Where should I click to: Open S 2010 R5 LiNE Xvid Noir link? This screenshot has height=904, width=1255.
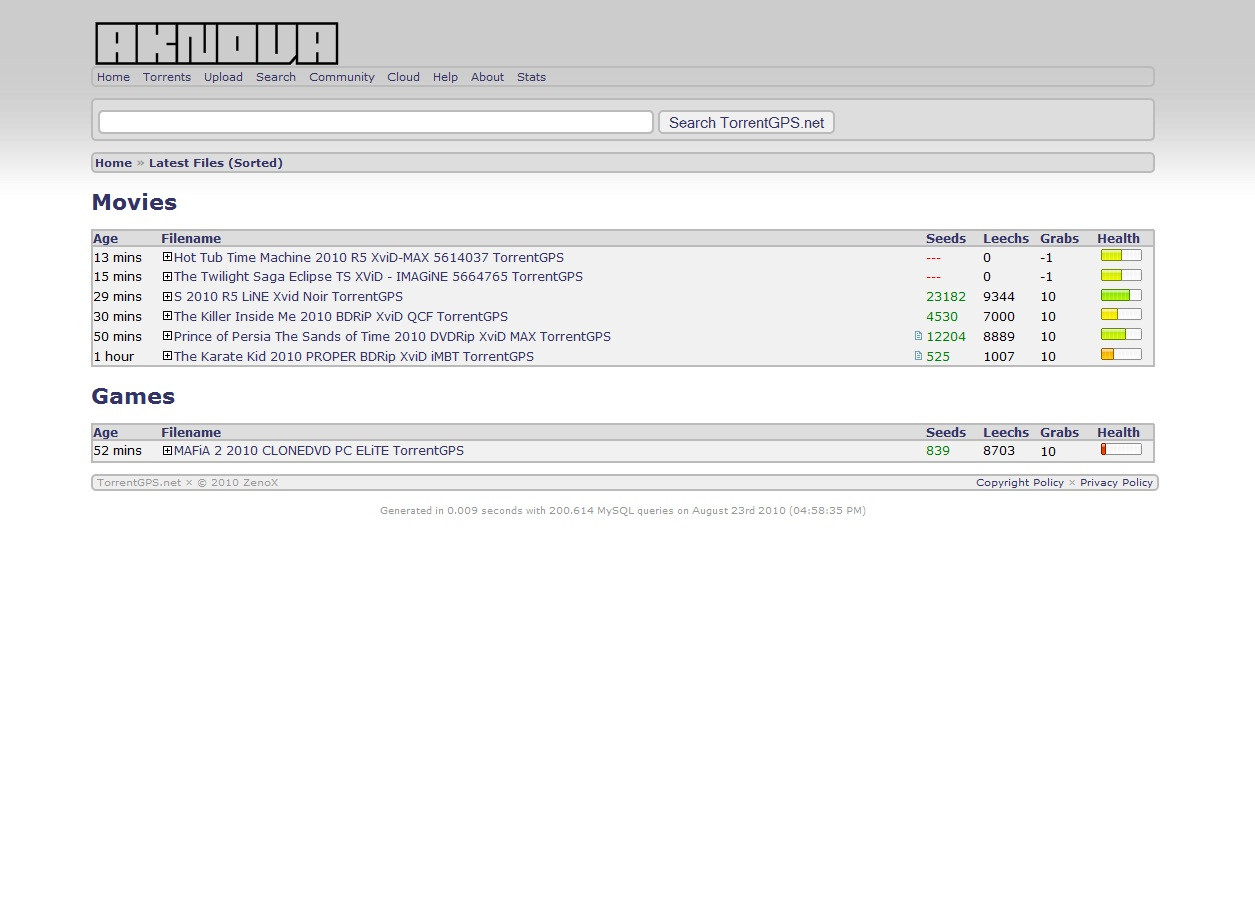point(288,296)
